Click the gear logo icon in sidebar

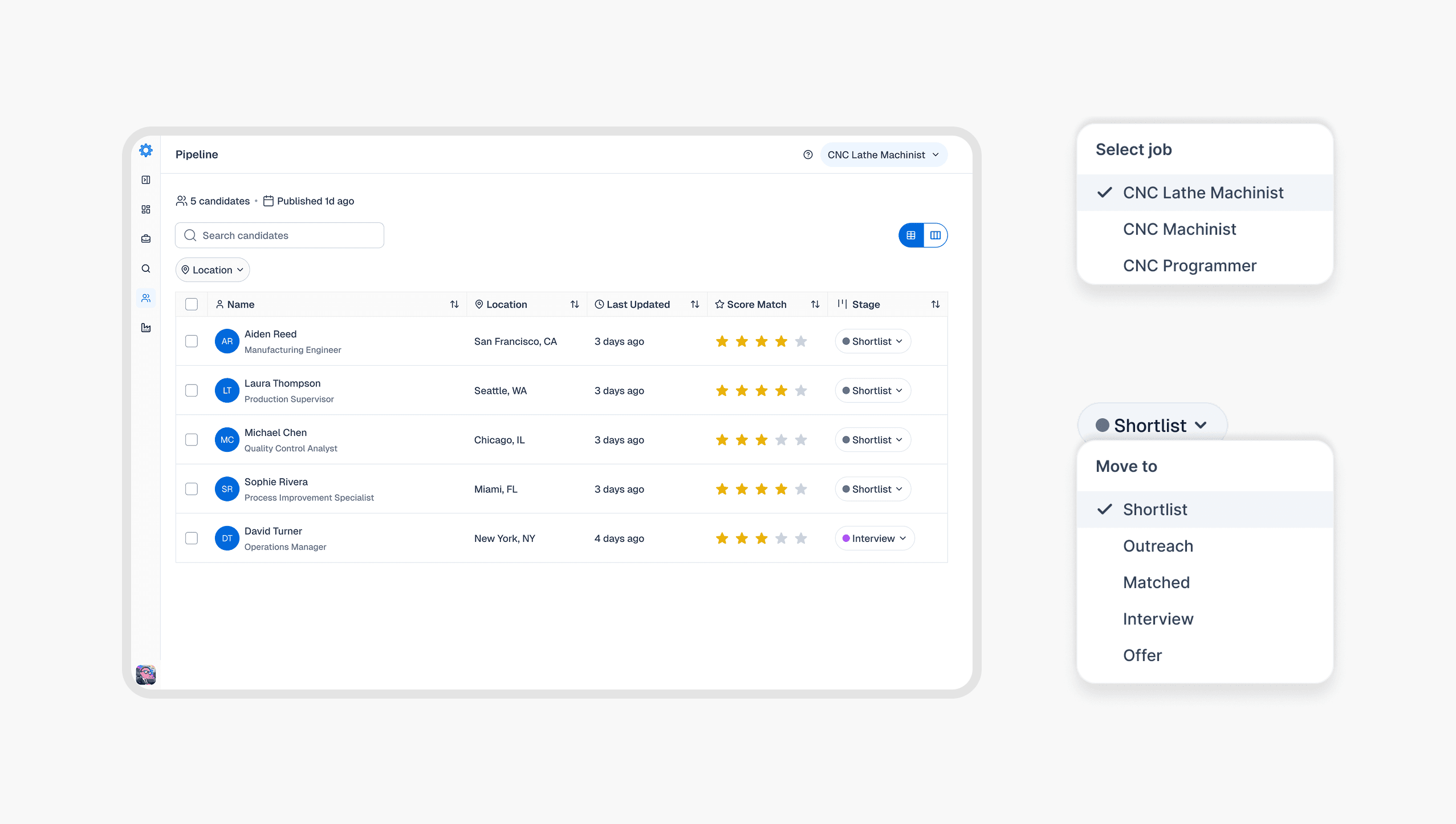146,150
